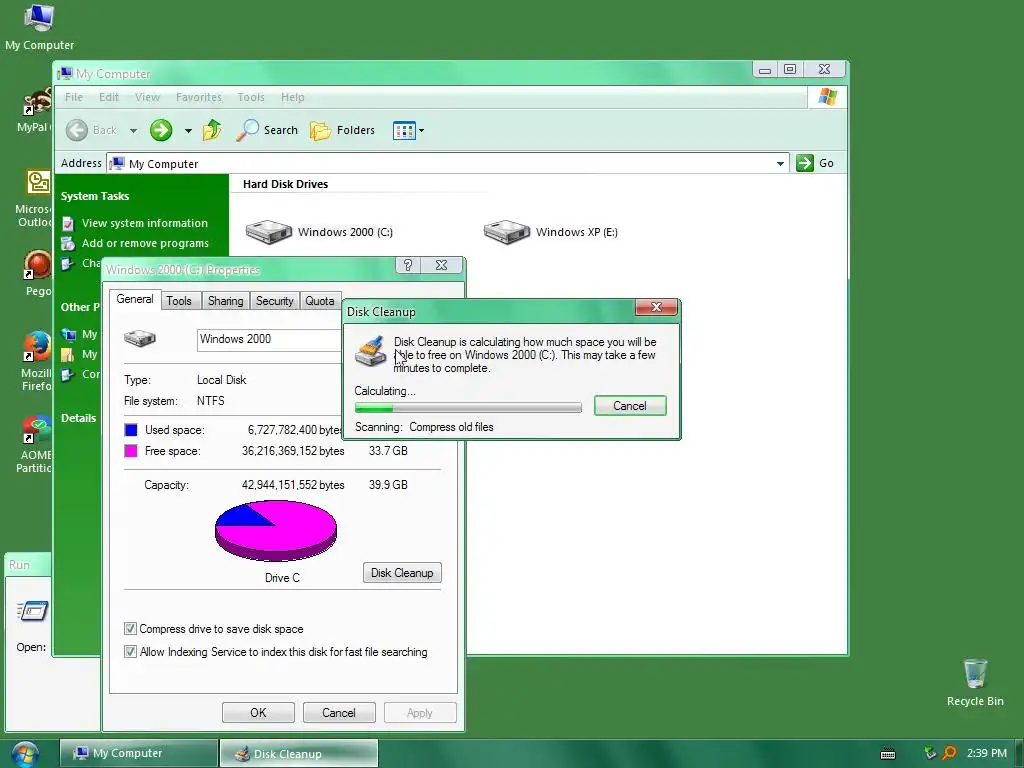Click Add or remove programs link

click(145, 243)
